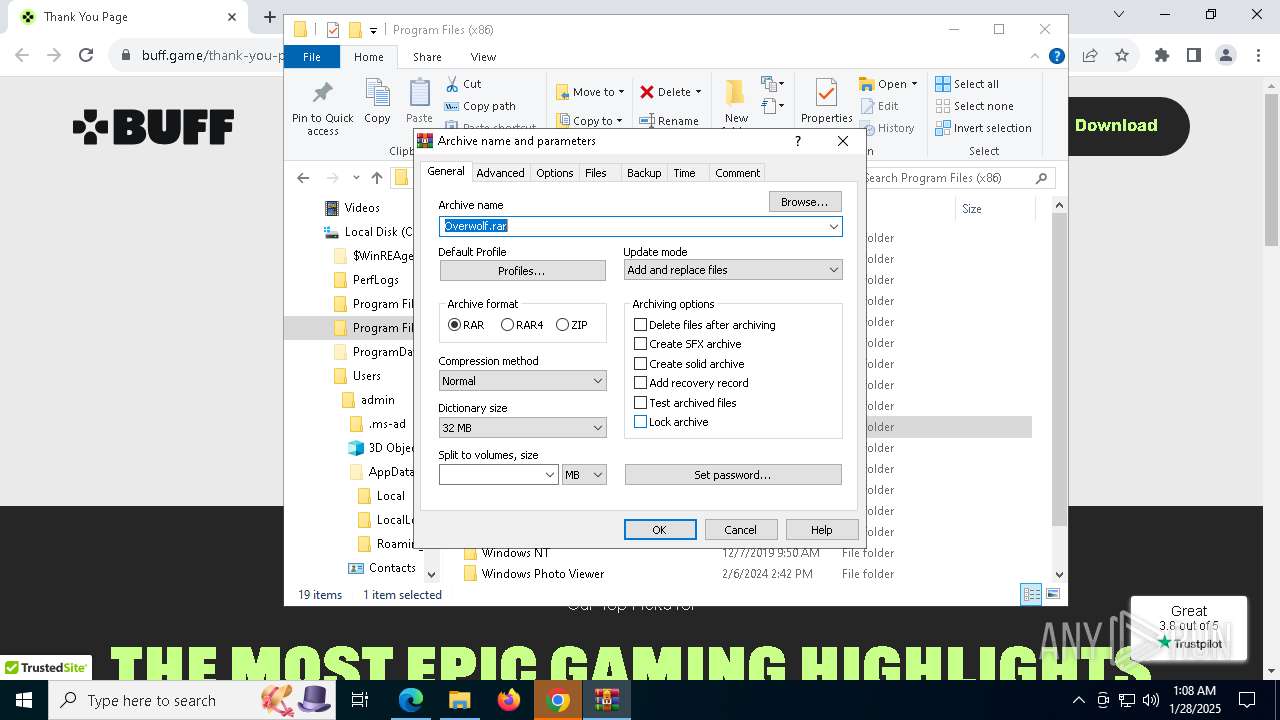This screenshot has width=1280, height=720.
Task: Open Update mode dropdown
Action: pos(833,270)
